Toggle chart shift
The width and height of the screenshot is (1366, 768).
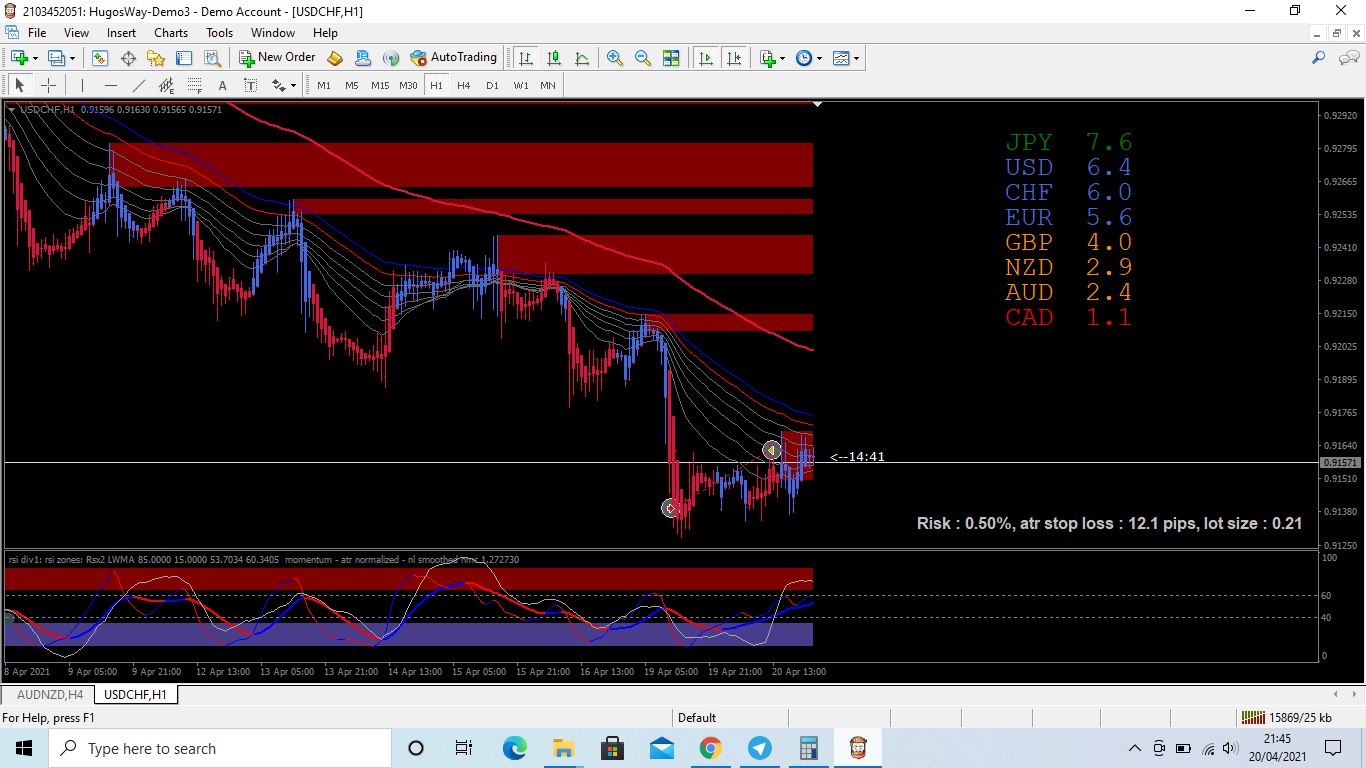click(734, 58)
